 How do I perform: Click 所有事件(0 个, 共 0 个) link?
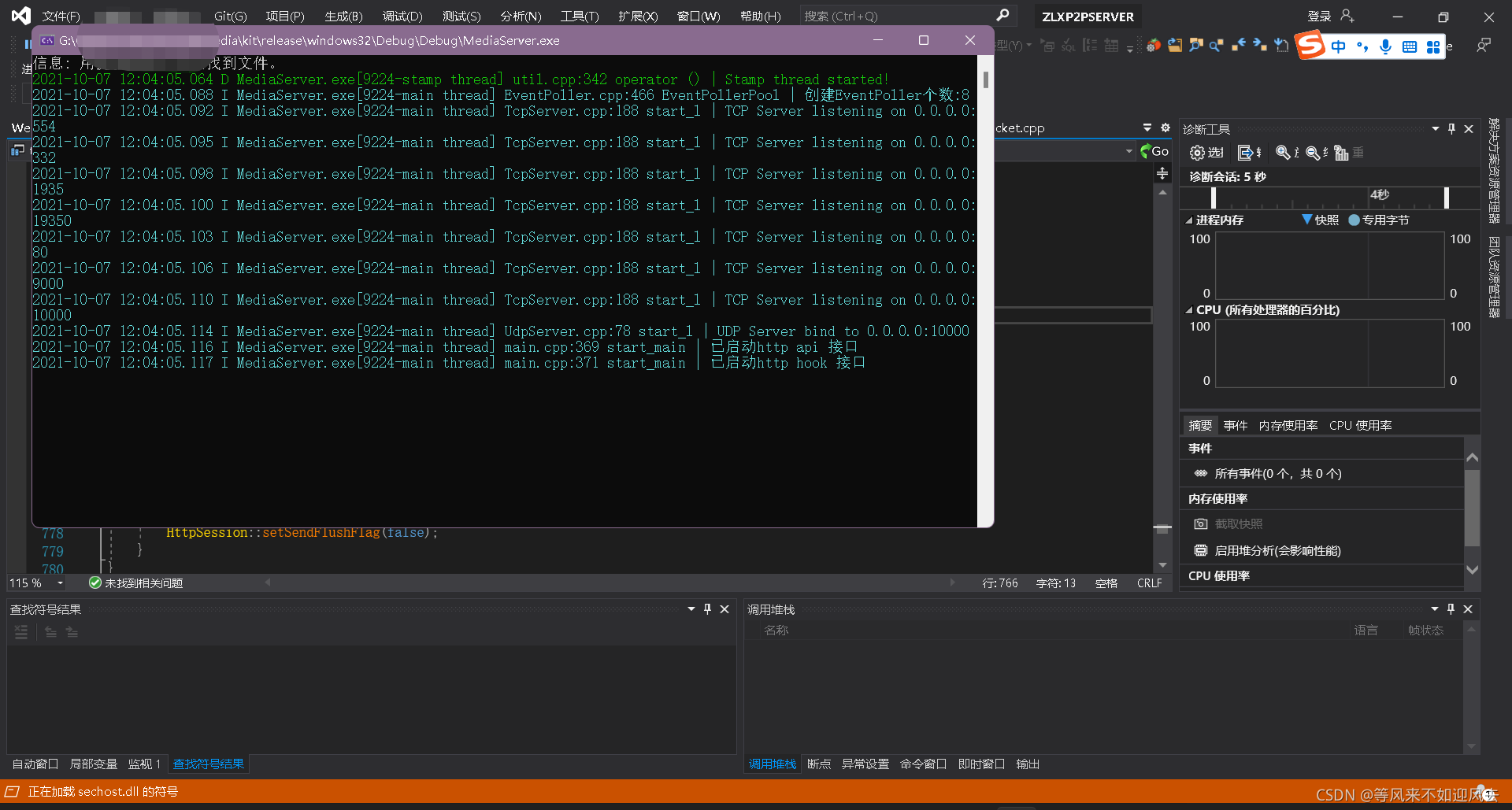click(x=1278, y=474)
